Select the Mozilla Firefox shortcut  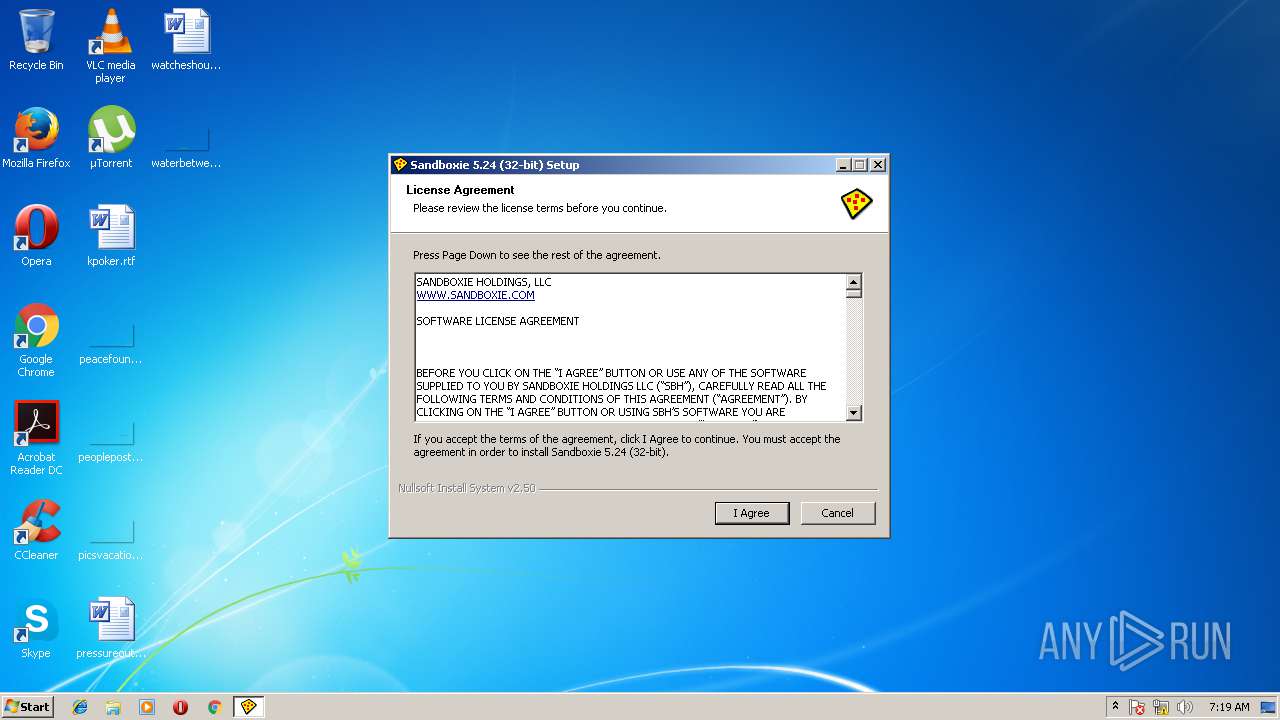(36, 138)
